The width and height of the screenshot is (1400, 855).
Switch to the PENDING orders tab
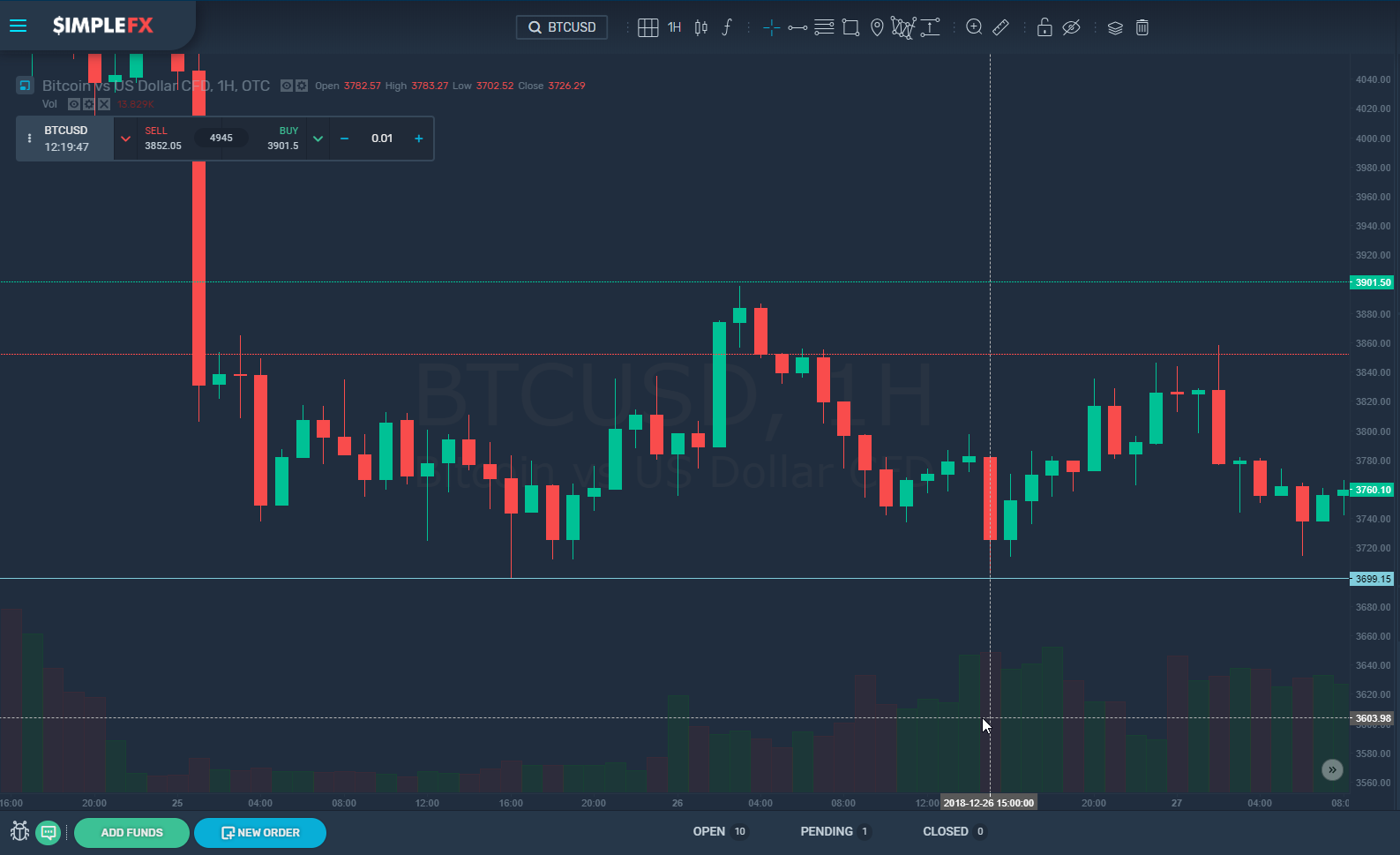coord(835,831)
